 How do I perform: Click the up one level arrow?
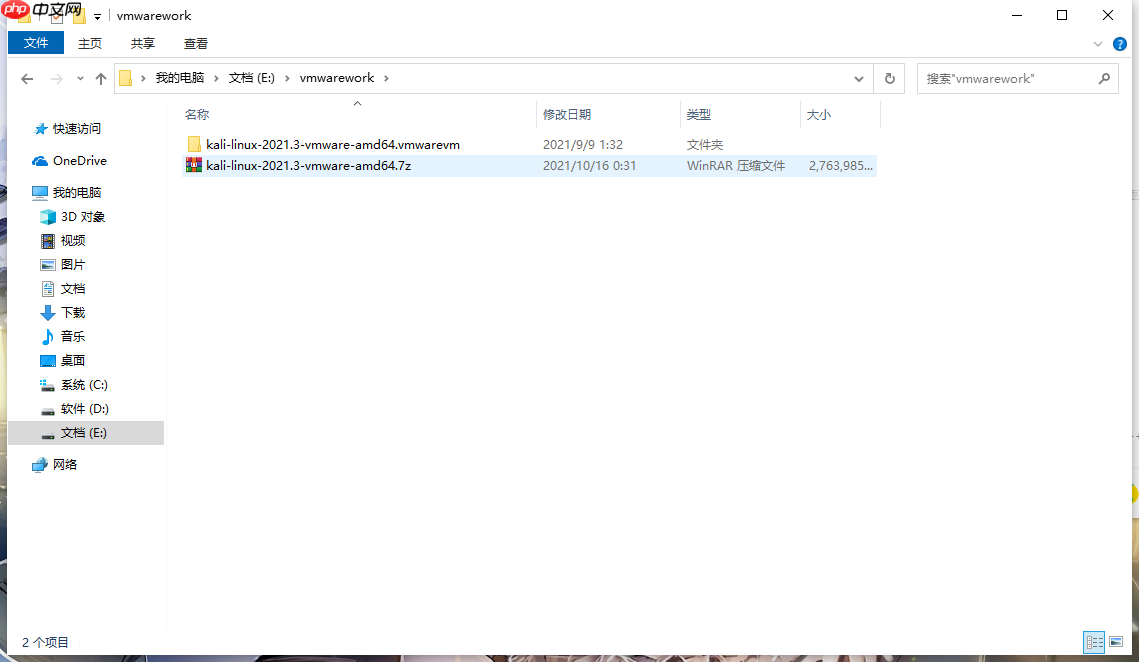101,78
